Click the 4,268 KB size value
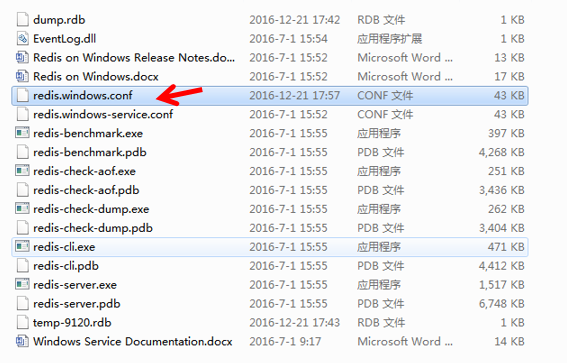Screen dimensions: 567x363 (x=502, y=152)
